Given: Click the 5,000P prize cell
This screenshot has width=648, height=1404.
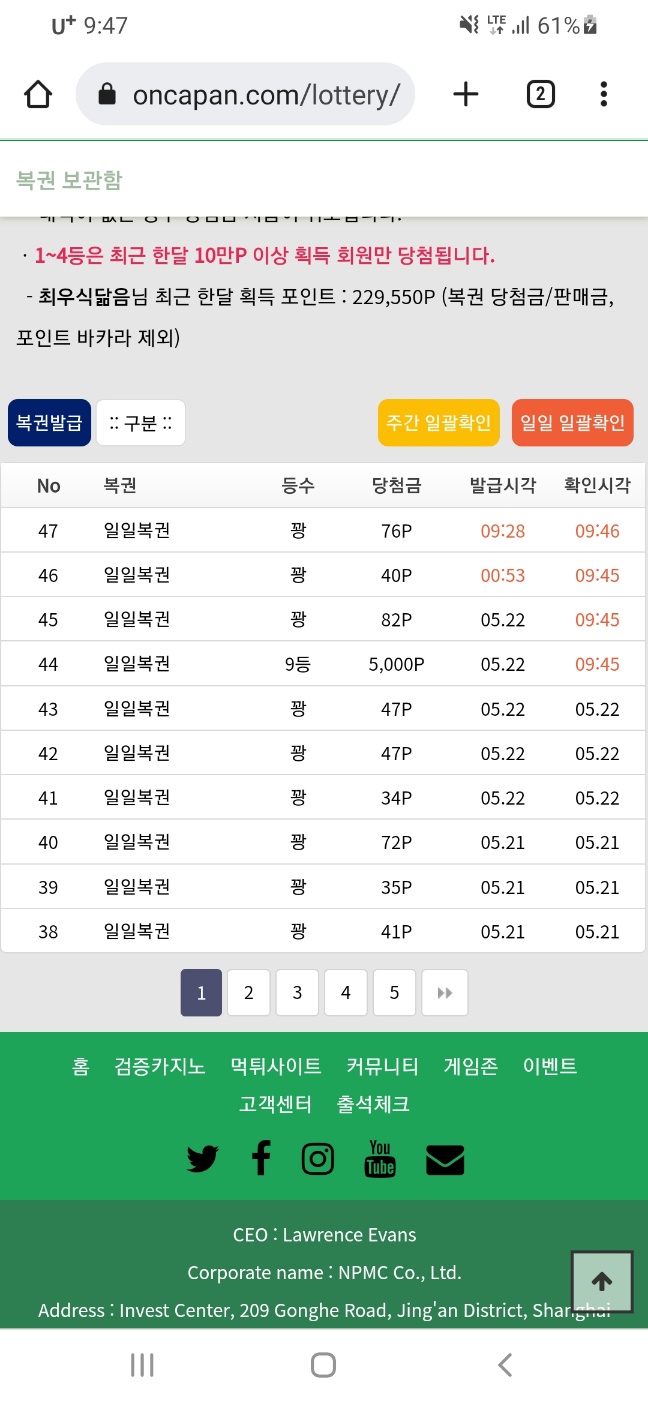Looking at the screenshot, I should point(397,665).
